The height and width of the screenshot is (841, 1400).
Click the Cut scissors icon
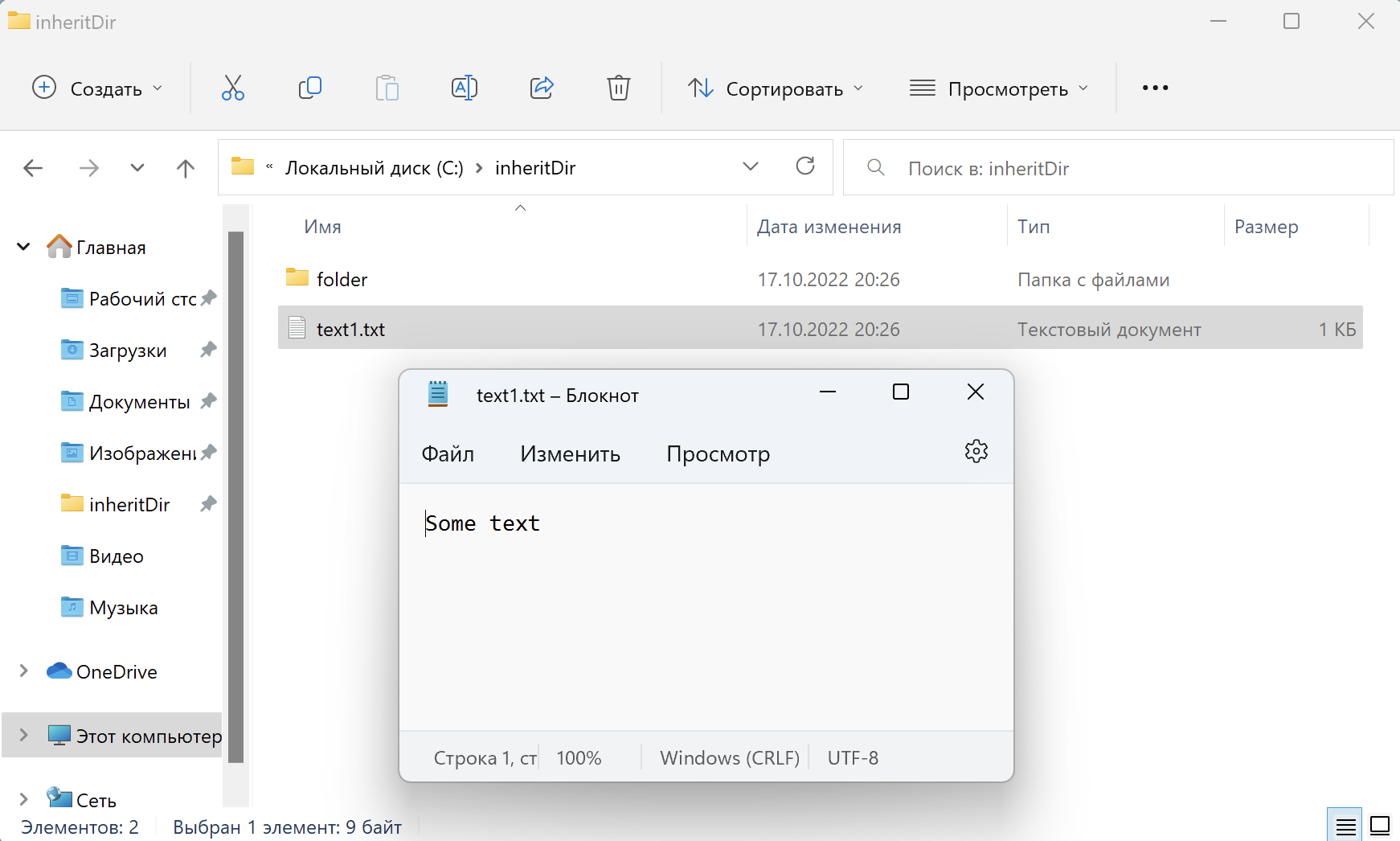pyautogui.click(x=233, y=88)
